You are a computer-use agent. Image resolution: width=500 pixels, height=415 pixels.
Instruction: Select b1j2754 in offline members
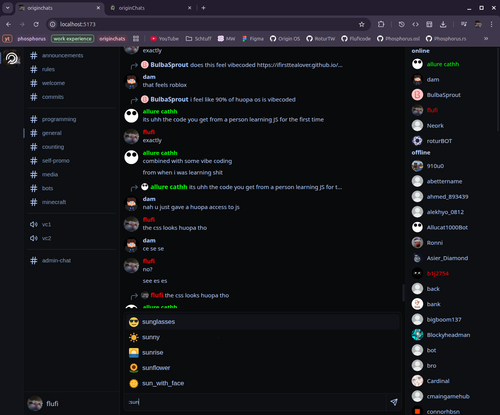tap(452, 273)
